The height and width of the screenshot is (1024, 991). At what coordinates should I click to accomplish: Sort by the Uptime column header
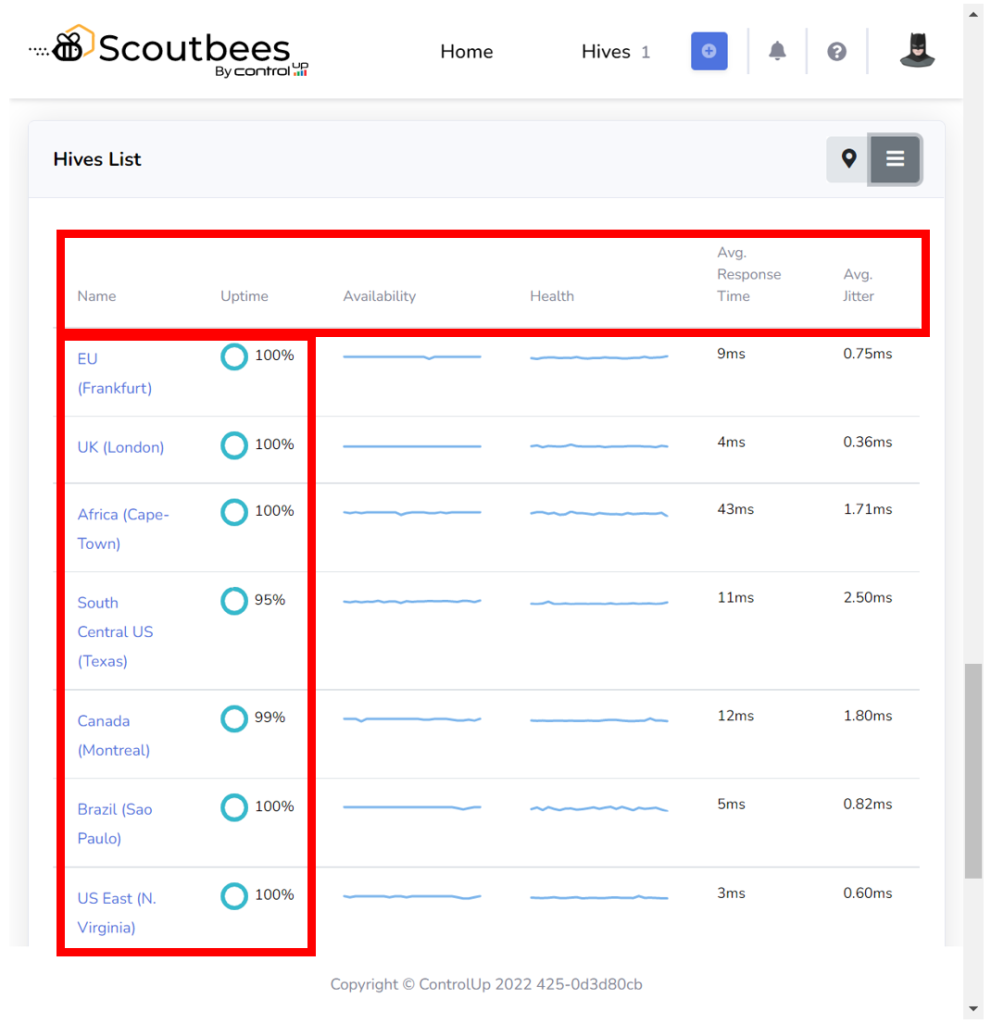[244, 296]
